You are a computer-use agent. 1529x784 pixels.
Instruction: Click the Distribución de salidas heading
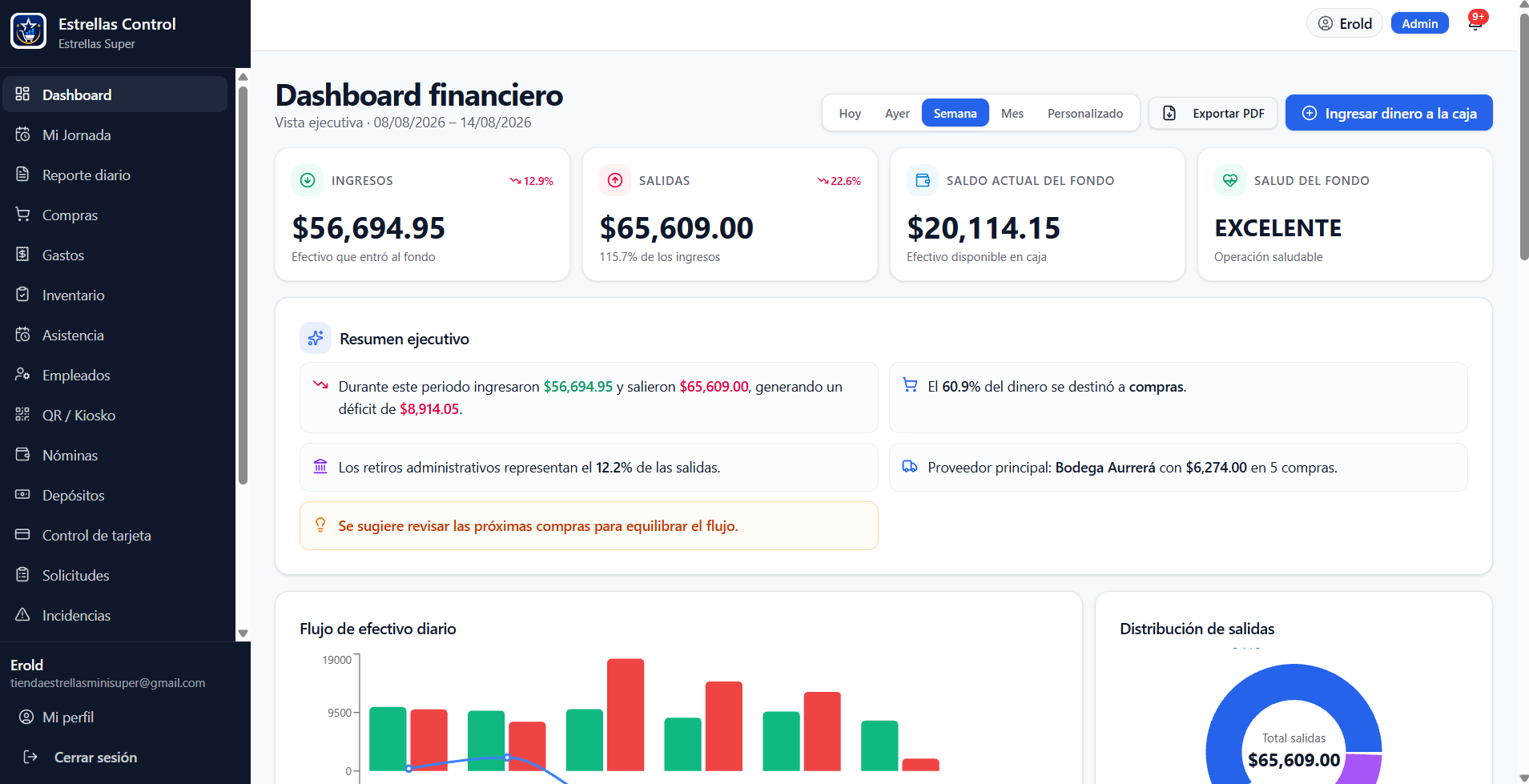point(1197,629)
